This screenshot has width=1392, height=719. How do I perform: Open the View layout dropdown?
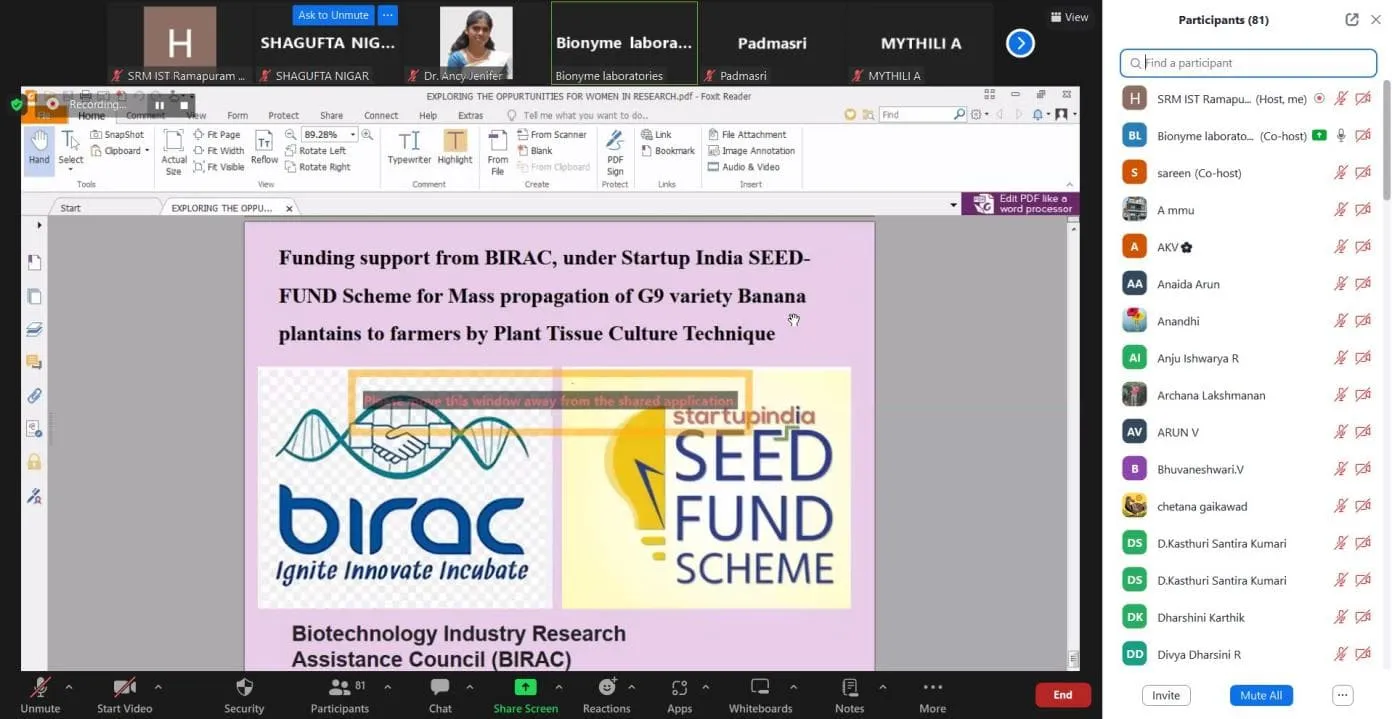(1069, 17)
